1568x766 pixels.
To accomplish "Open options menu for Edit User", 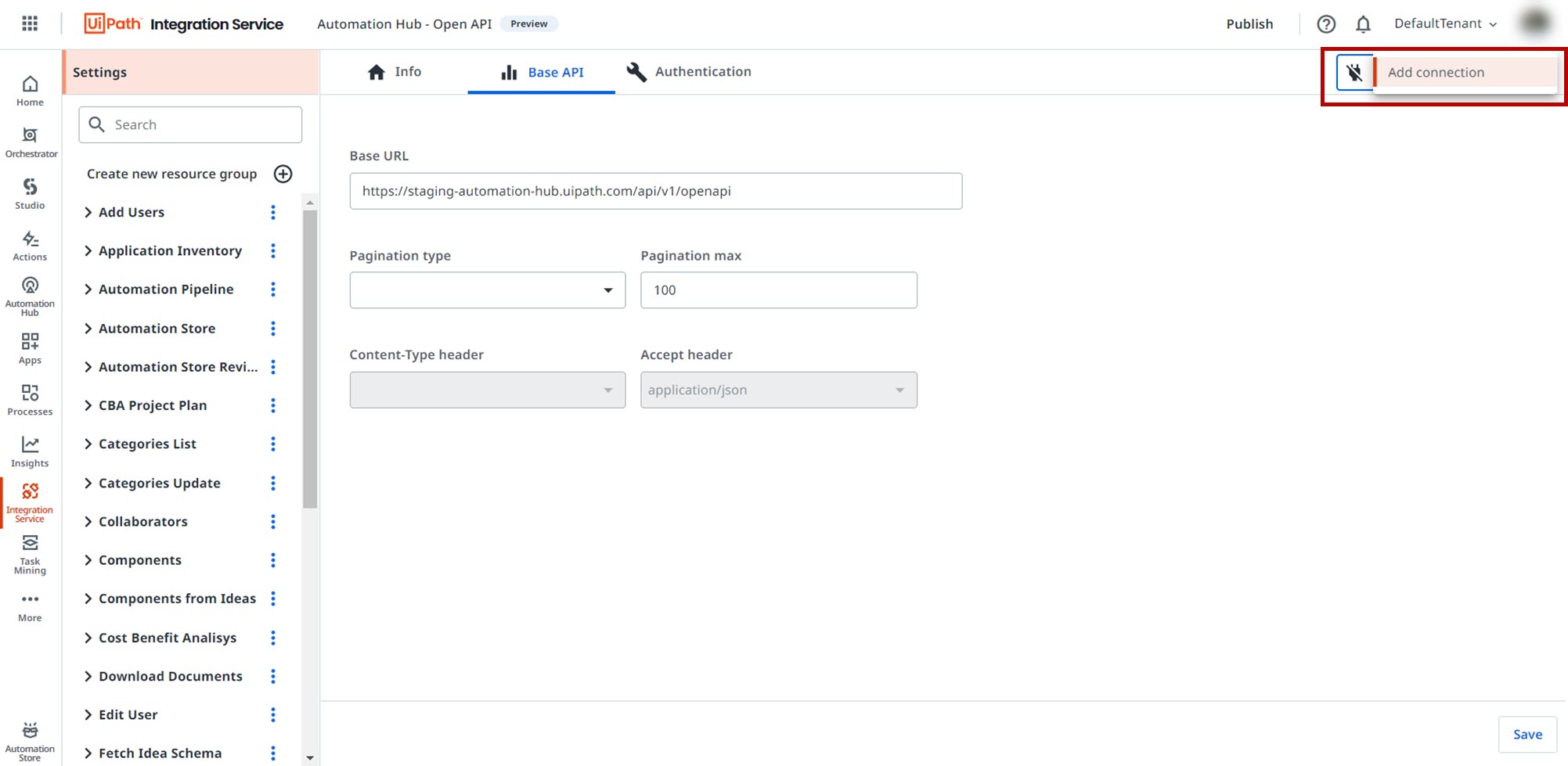I will [273, 714].
